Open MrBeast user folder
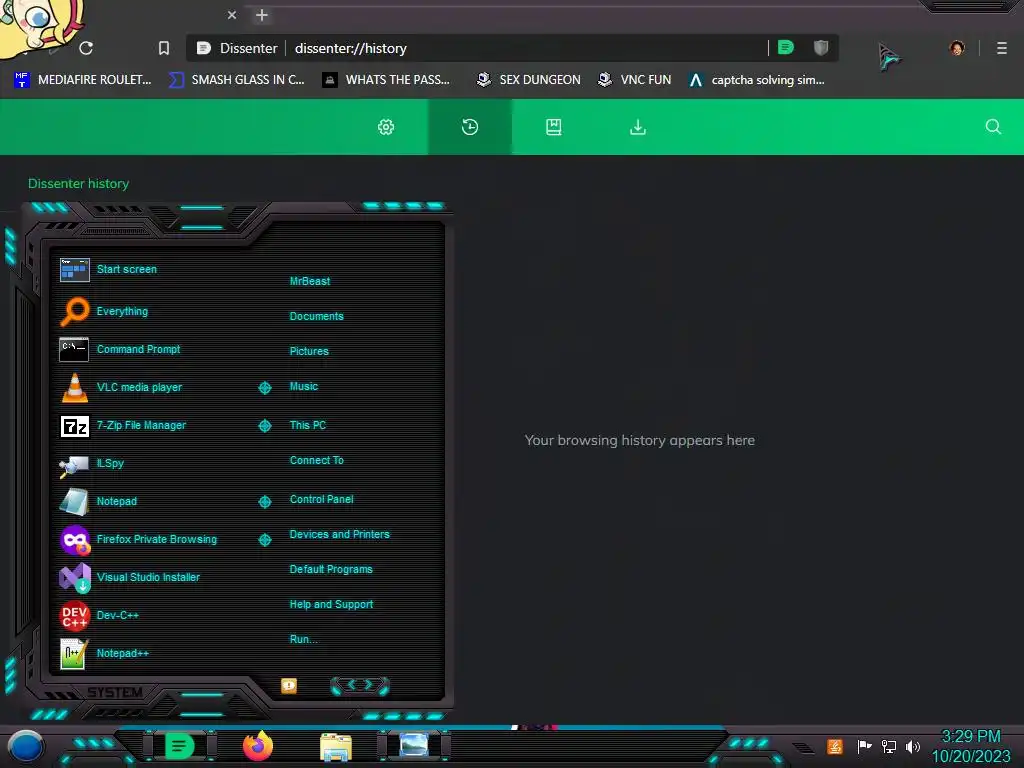This screenshot has height=768, width=1024. coord(310,281)
